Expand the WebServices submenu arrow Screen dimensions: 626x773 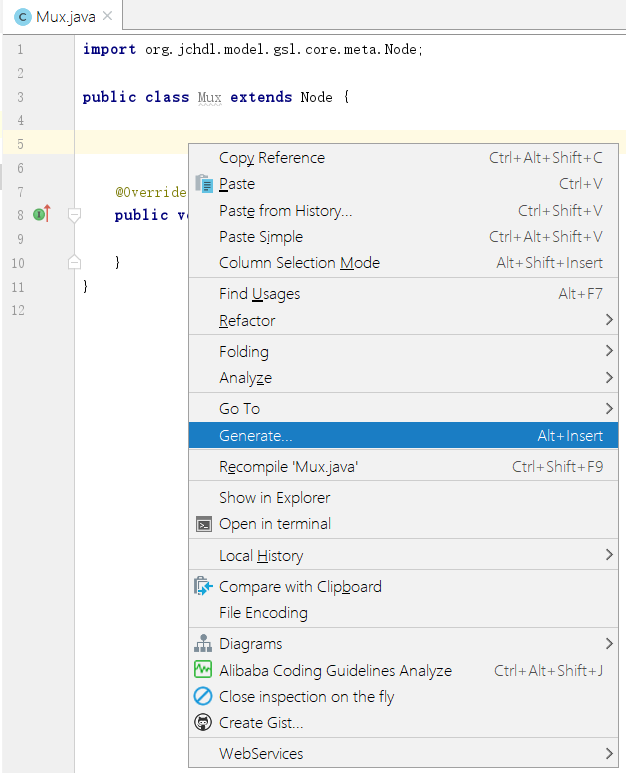609,754
